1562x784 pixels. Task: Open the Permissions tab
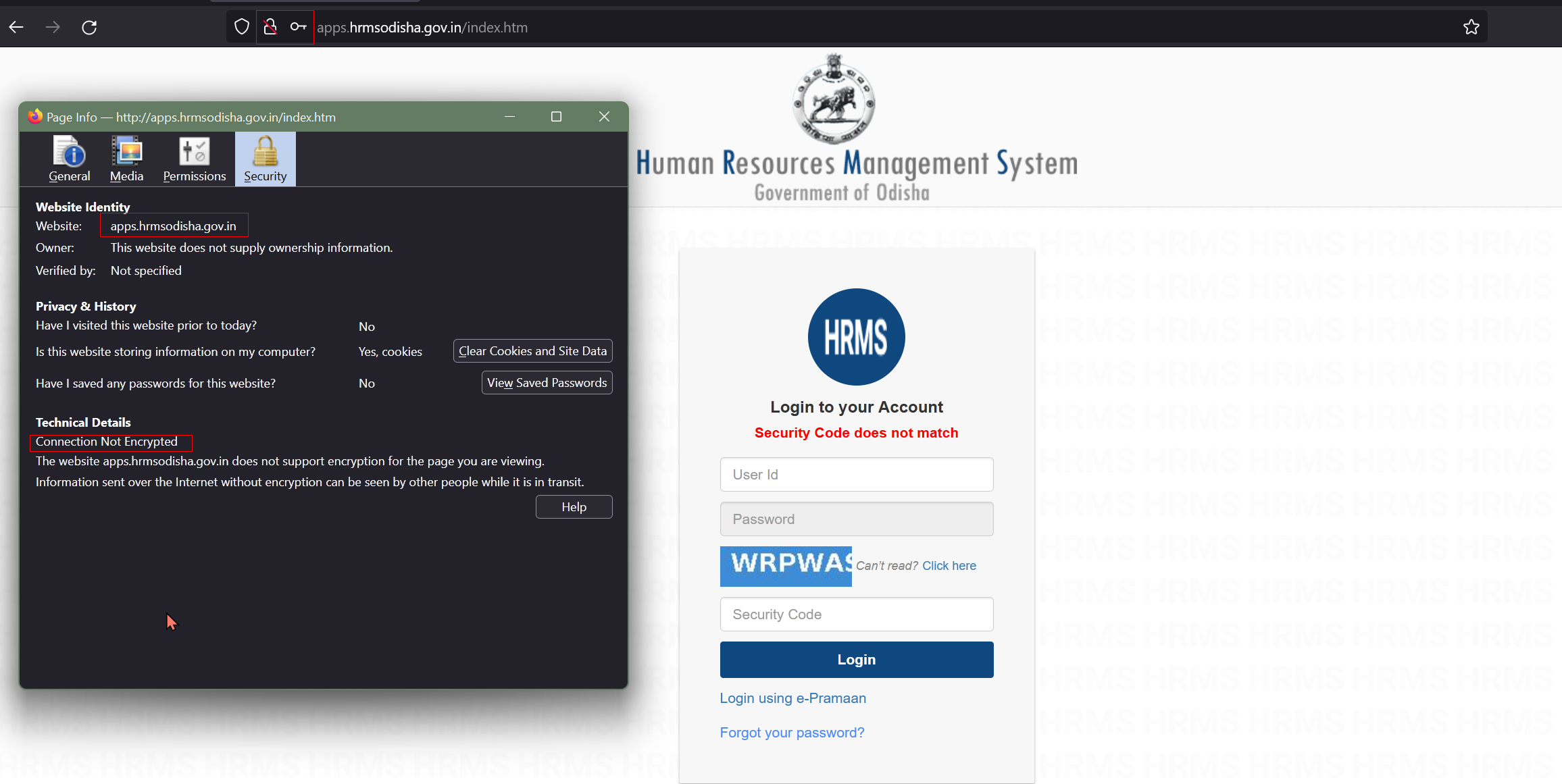click(194, 159)
